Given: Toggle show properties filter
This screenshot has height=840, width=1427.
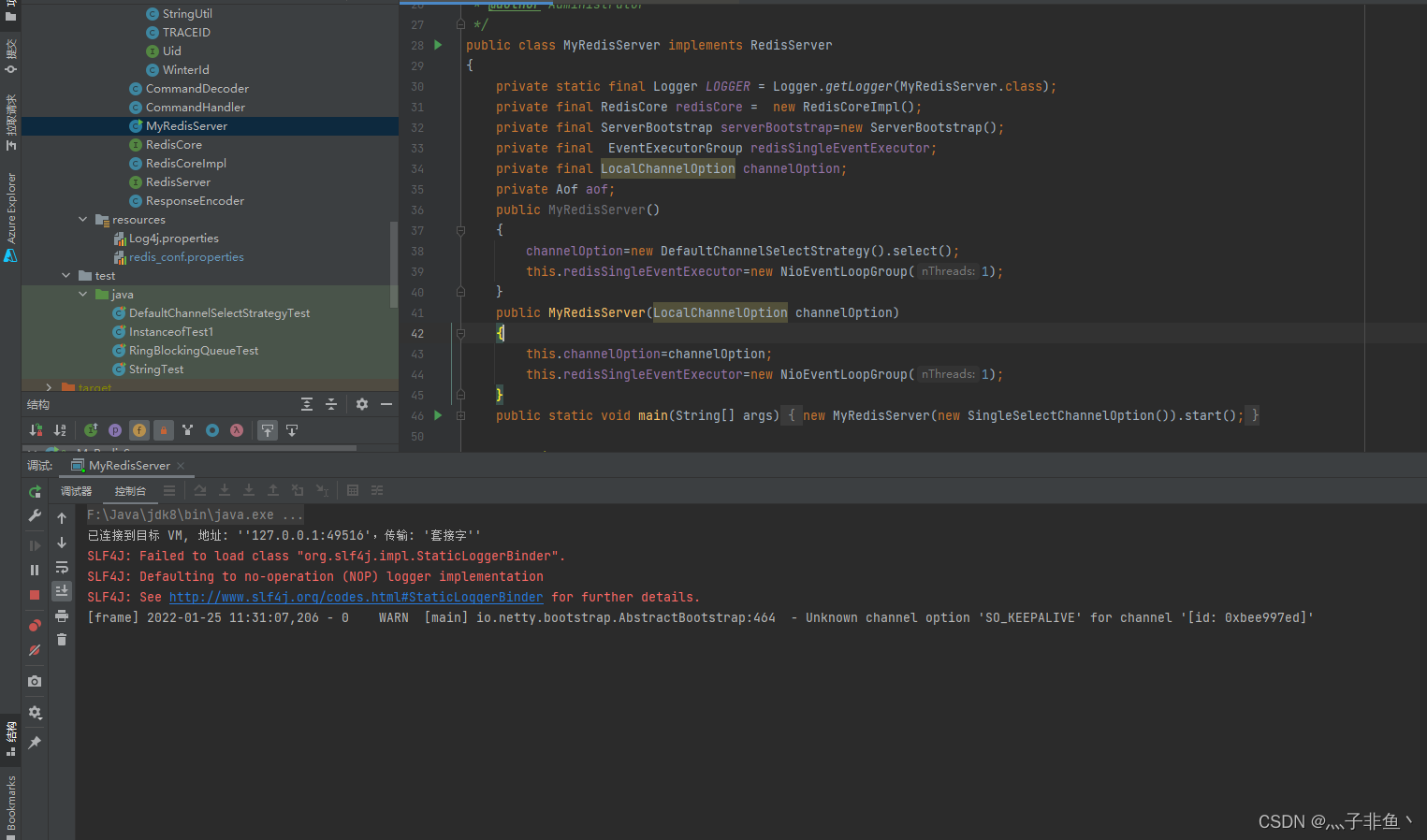Looking at the screenshot, I should 115,430.
